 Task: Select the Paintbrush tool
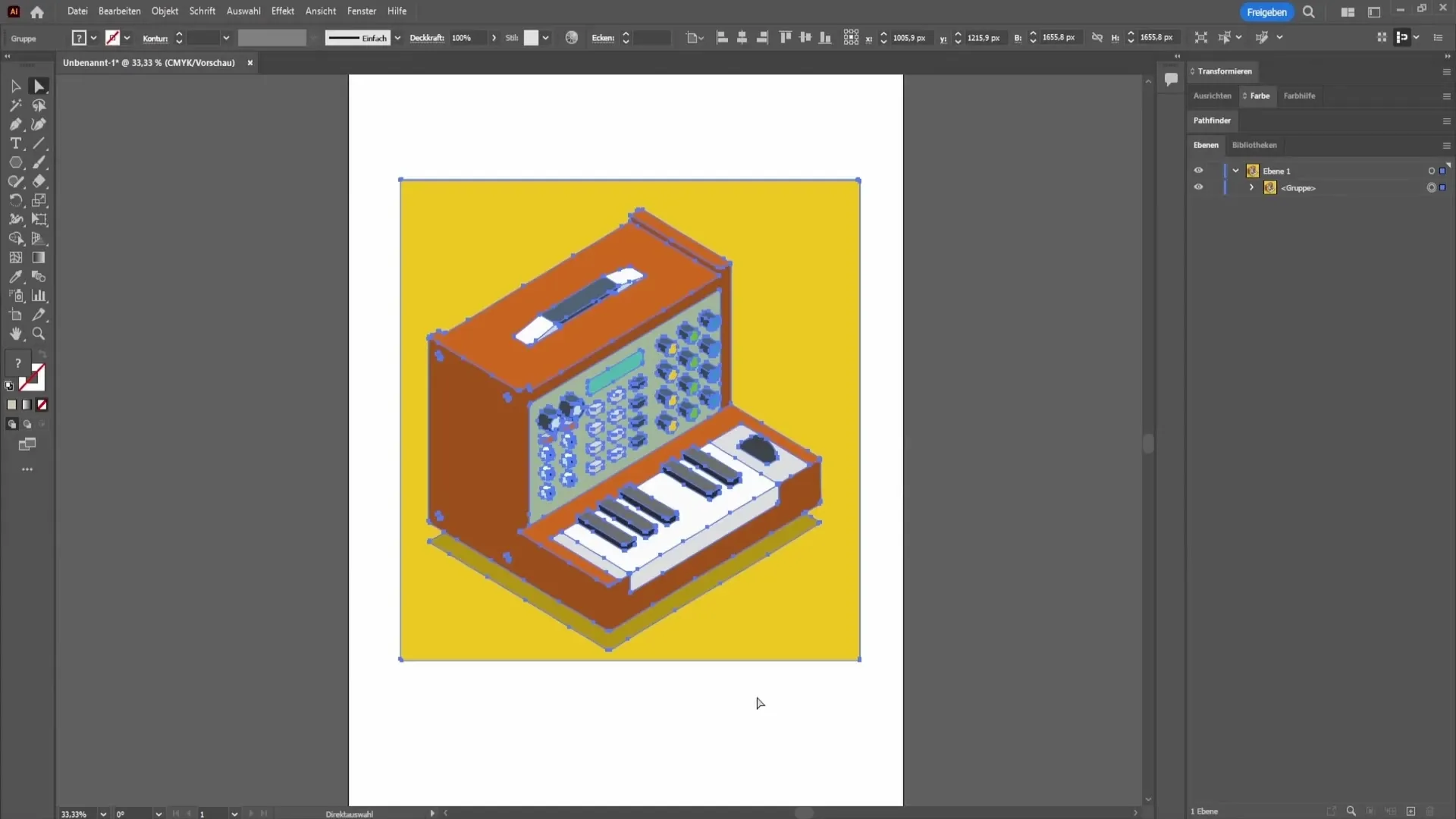39,162
